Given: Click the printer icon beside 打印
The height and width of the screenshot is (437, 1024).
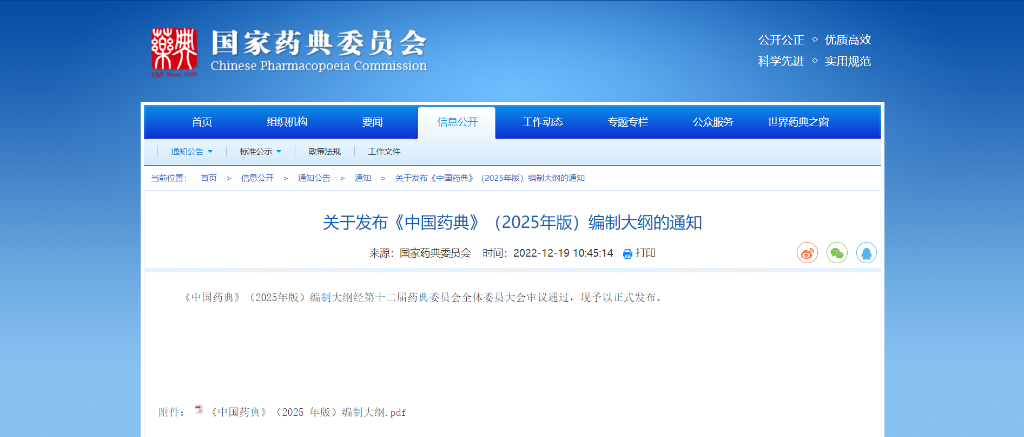Looking at the screenshot, I should pos(627,254).
